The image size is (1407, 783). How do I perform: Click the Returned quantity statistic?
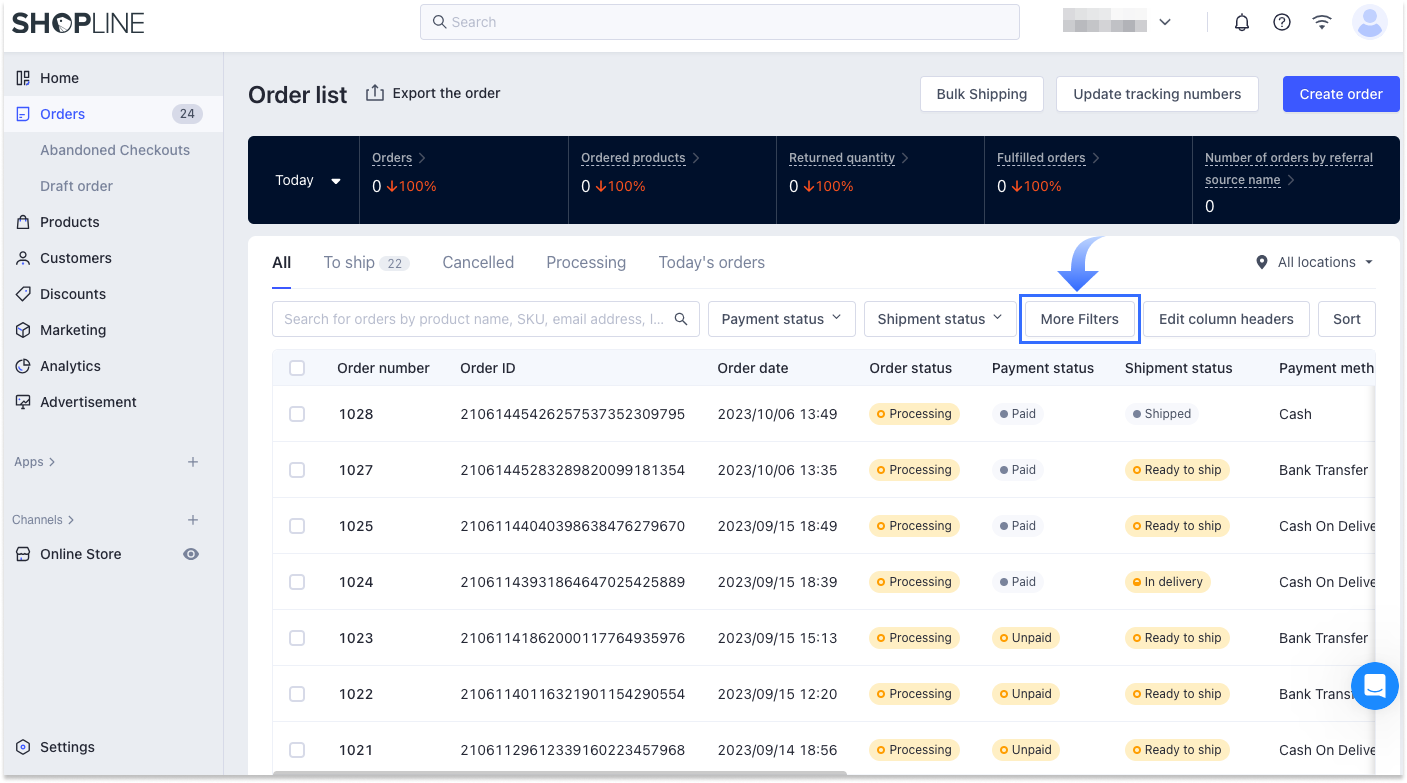click(x=842, y=158)
